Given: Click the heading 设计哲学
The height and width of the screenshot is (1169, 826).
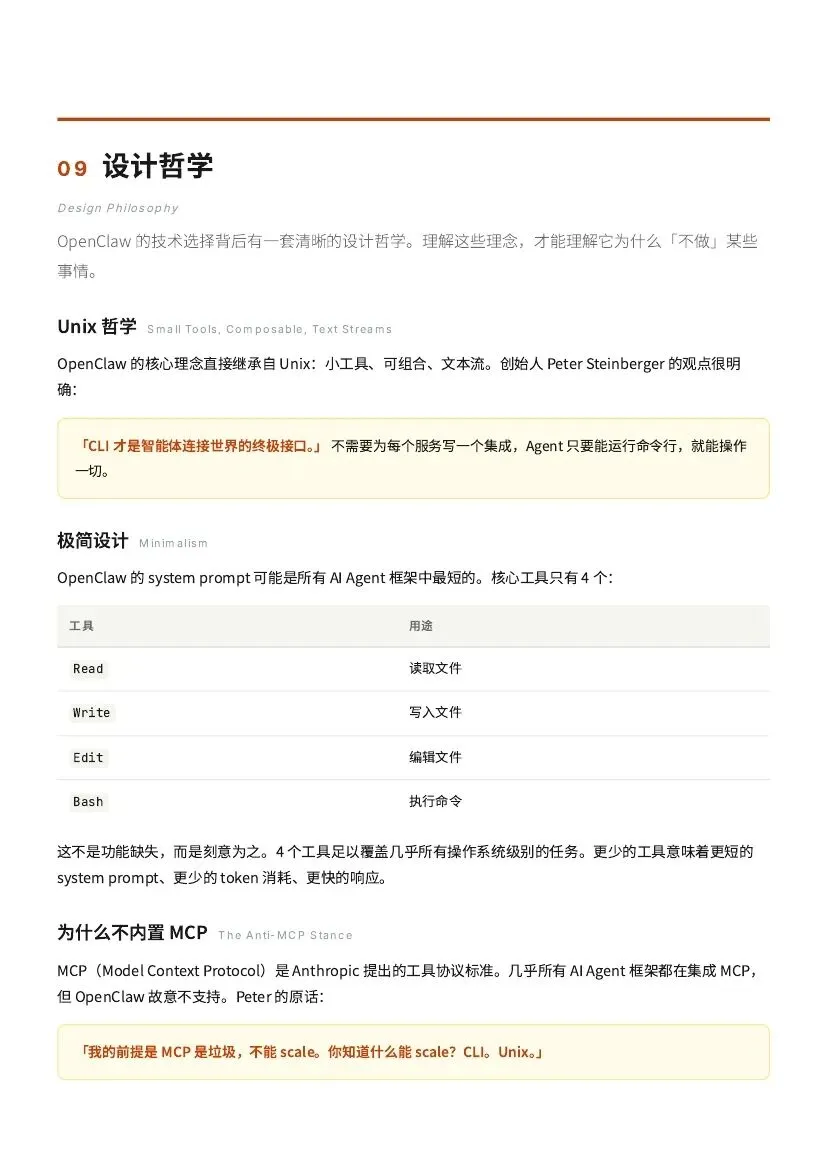Looking at the screenshot, I should (158, 166).
